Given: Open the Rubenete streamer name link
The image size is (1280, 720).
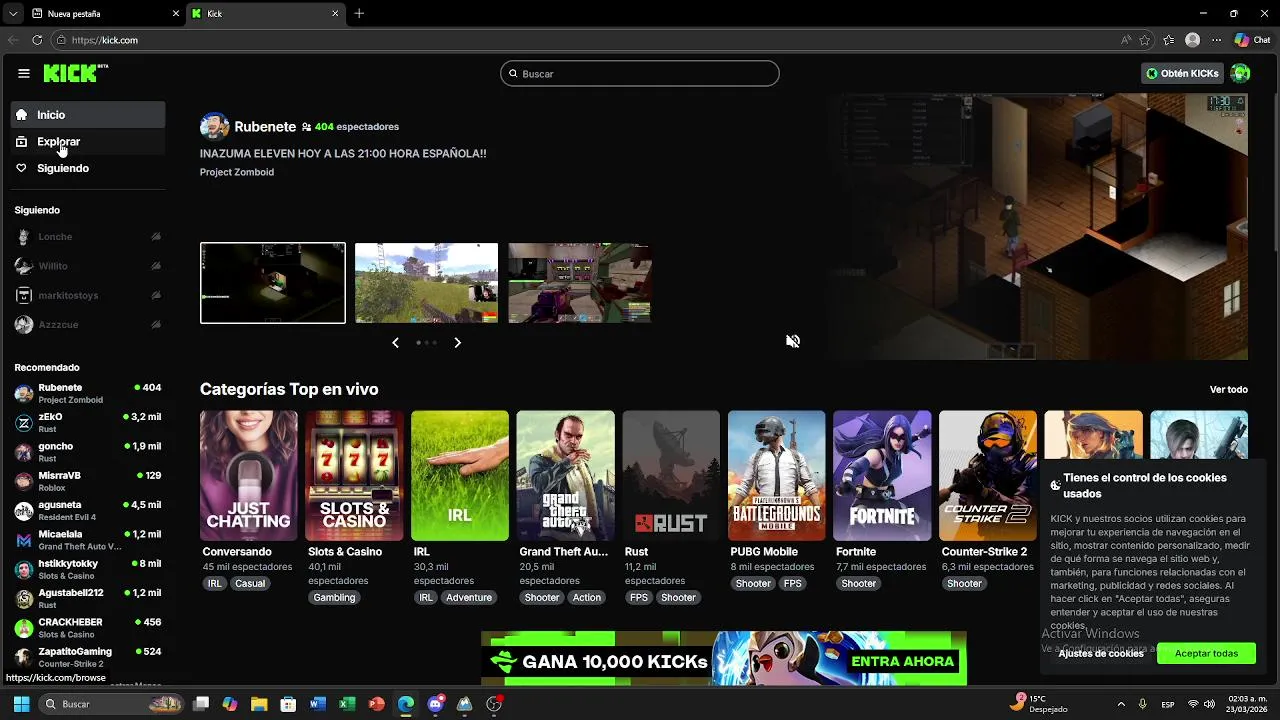Looking at the screenshot, I should click(x=265, y=127).
